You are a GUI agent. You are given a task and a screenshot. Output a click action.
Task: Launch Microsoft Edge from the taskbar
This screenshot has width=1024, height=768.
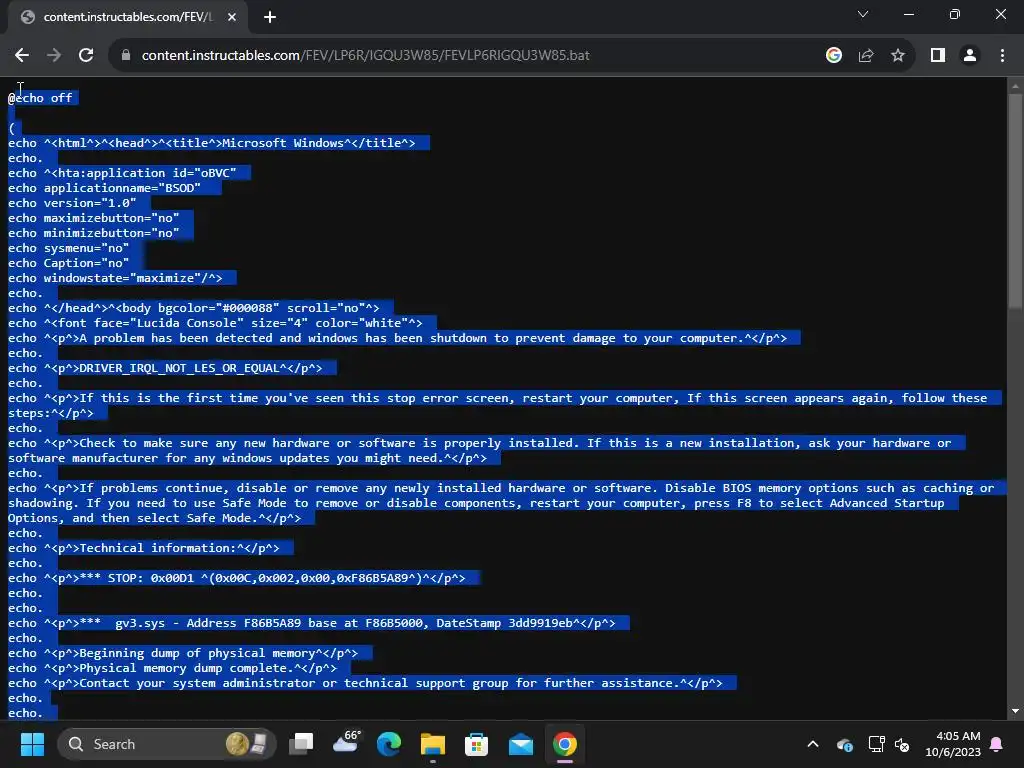[x=389, y=744]
